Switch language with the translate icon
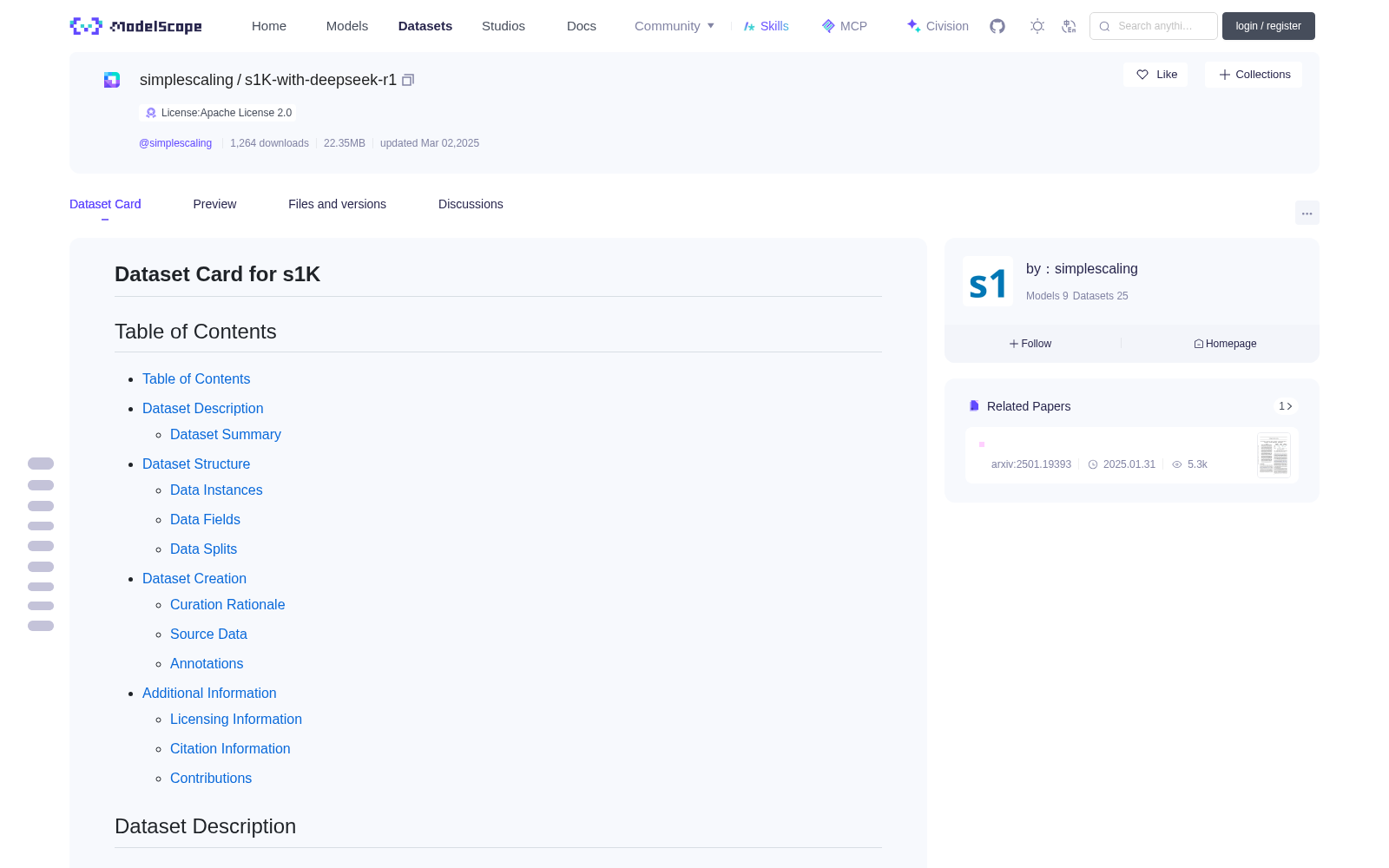 (x=1069, y=26)
